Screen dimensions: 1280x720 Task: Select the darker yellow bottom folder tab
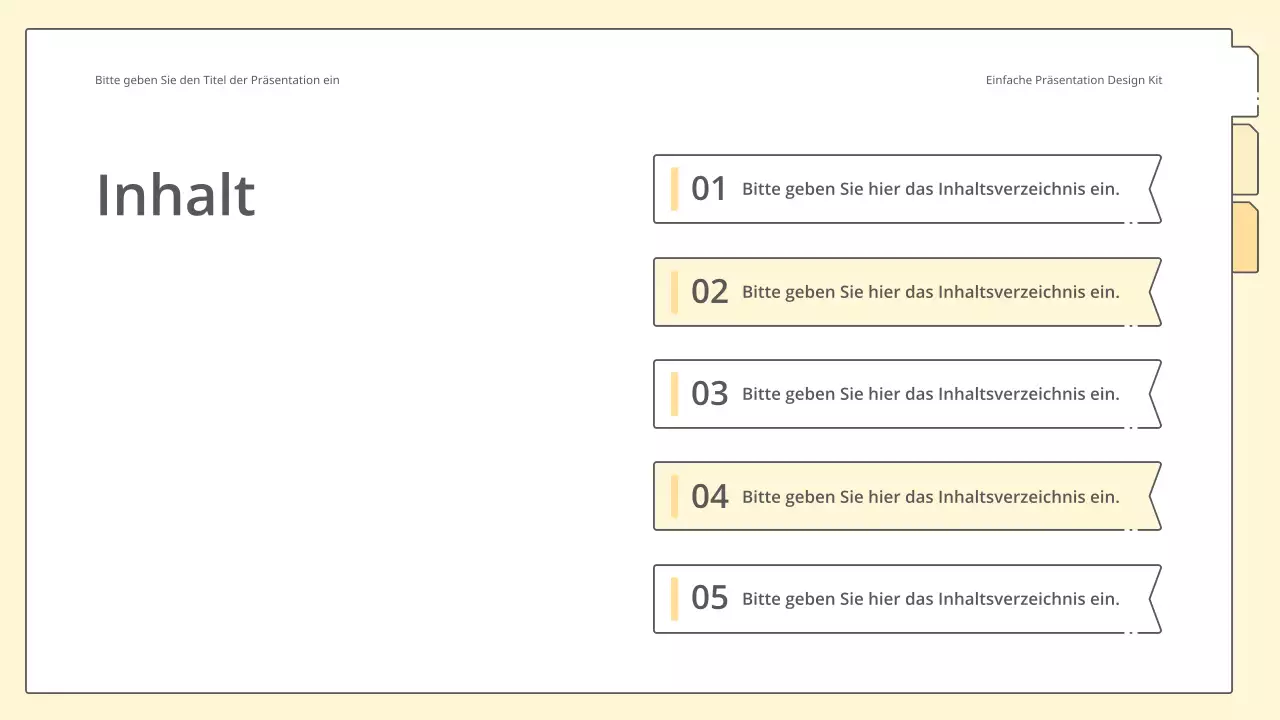coord(1244,237)
